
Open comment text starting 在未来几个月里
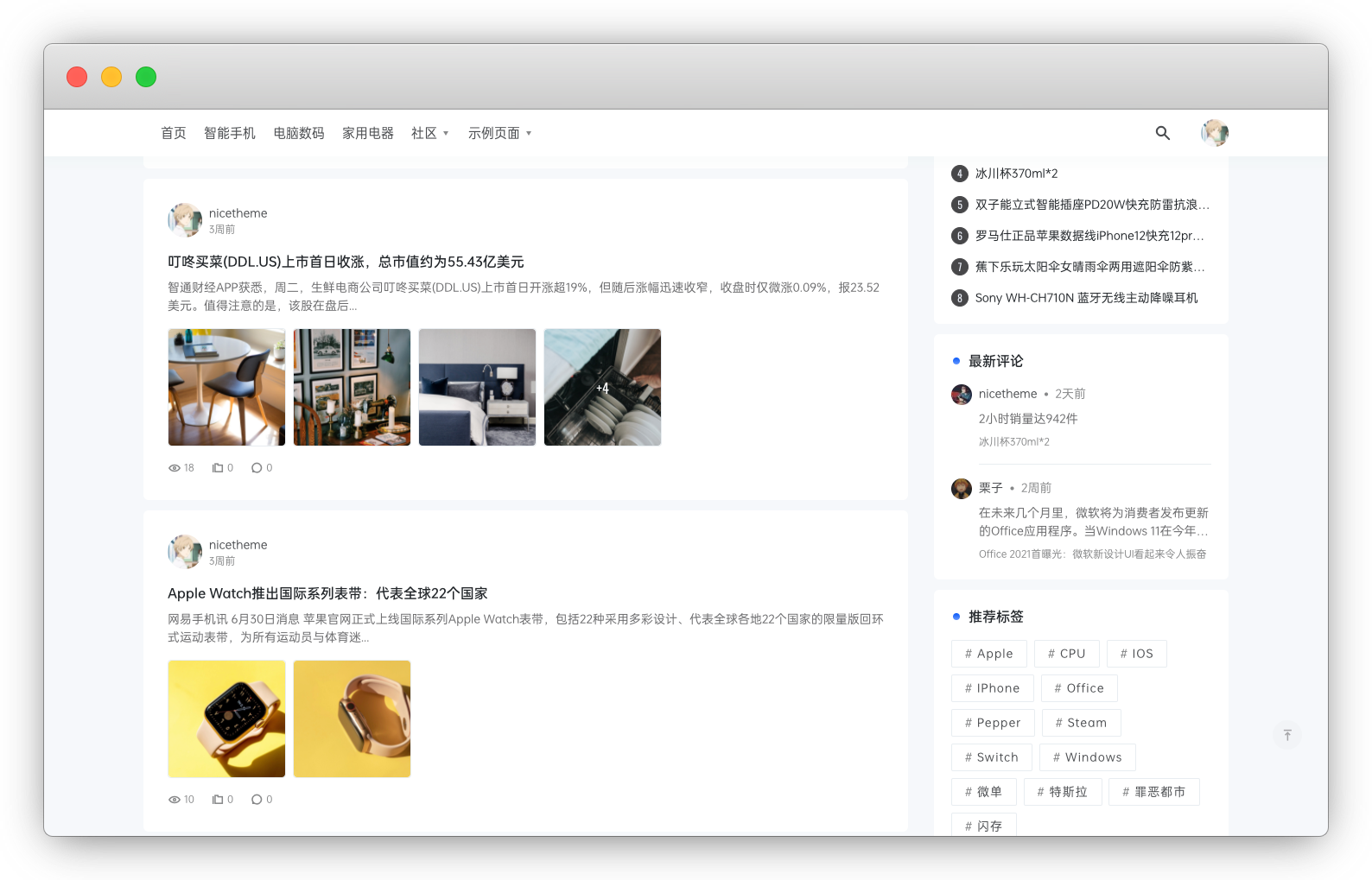point(1094,522)
